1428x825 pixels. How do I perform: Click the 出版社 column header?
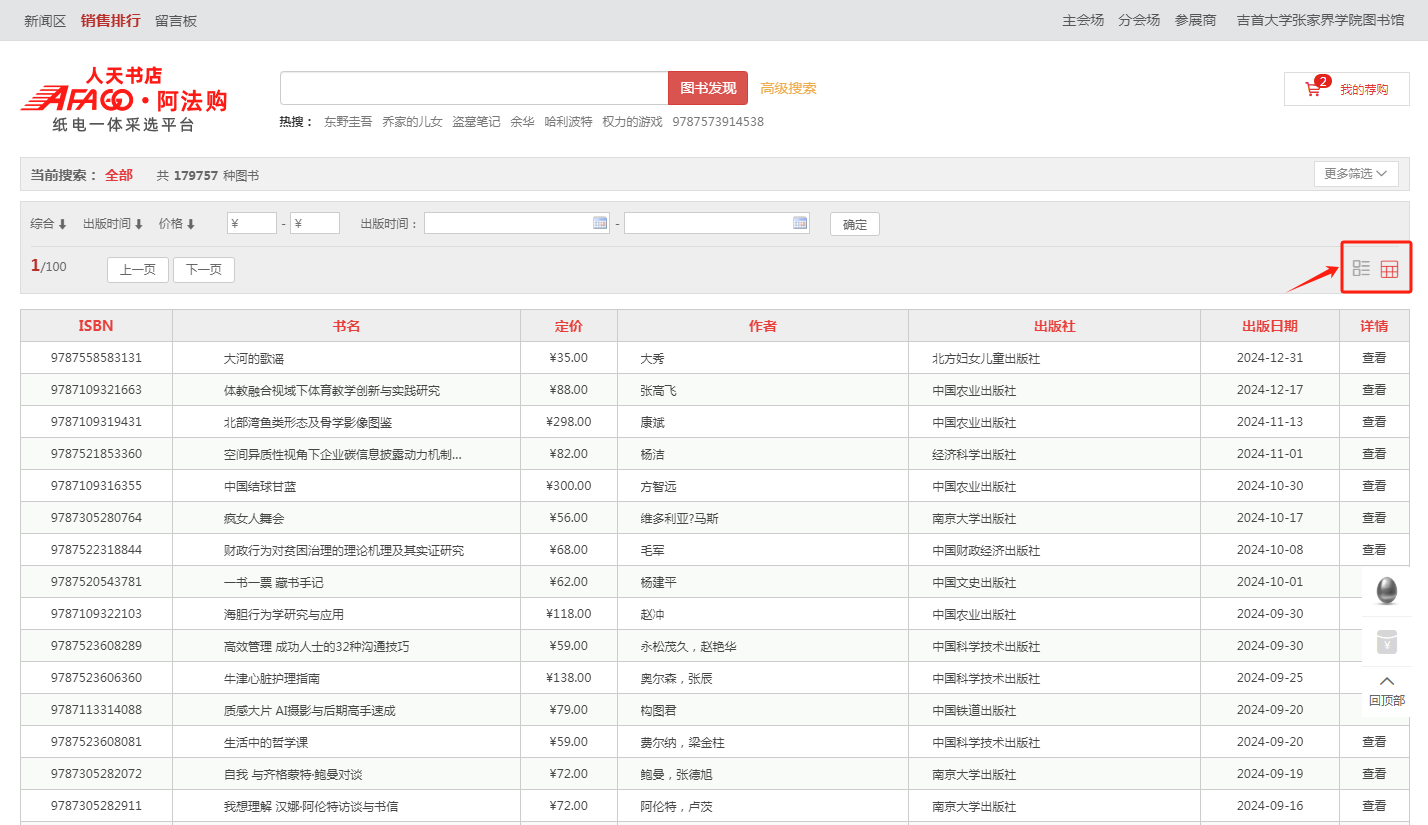pyautogui.click(x=1054, y=326)
